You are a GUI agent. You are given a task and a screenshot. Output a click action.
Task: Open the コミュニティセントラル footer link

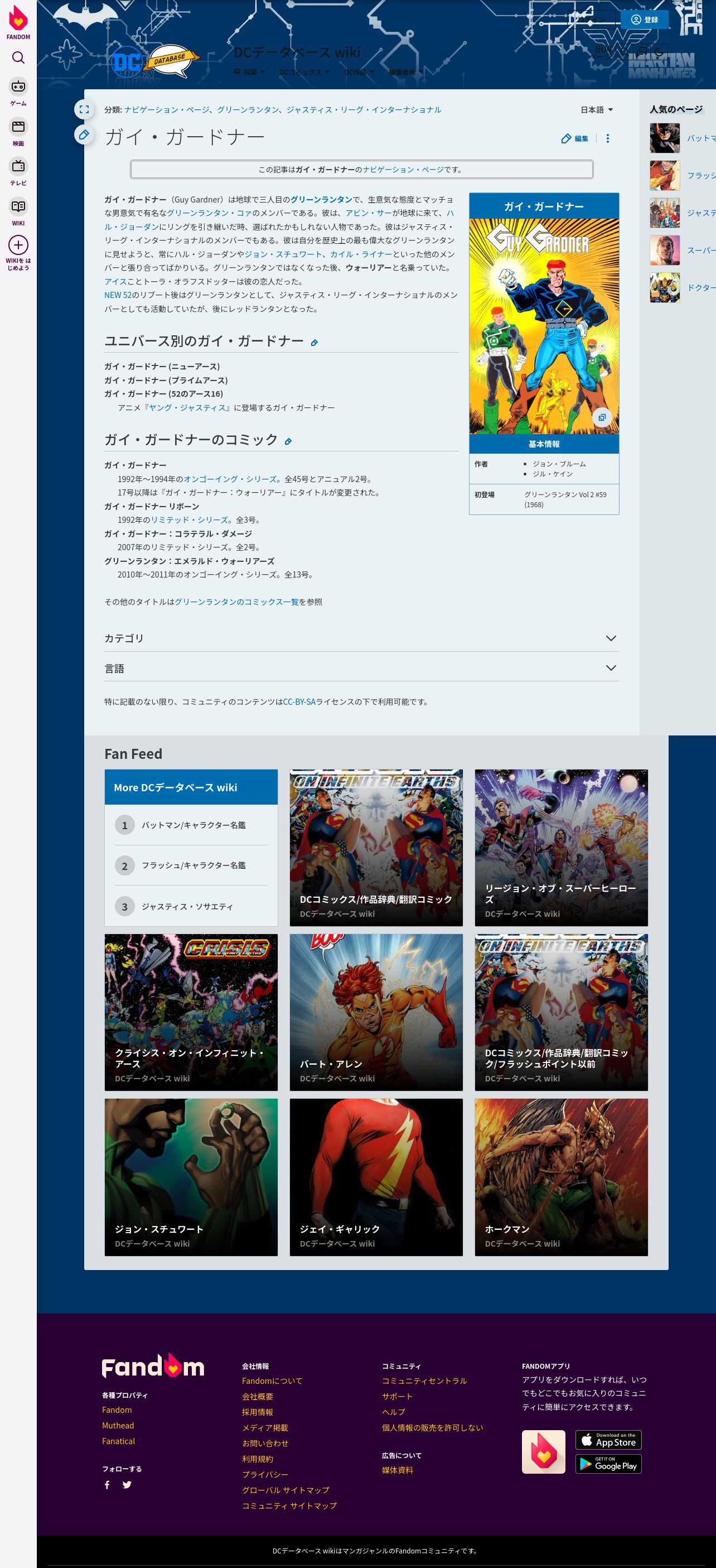click(424, 1381)
